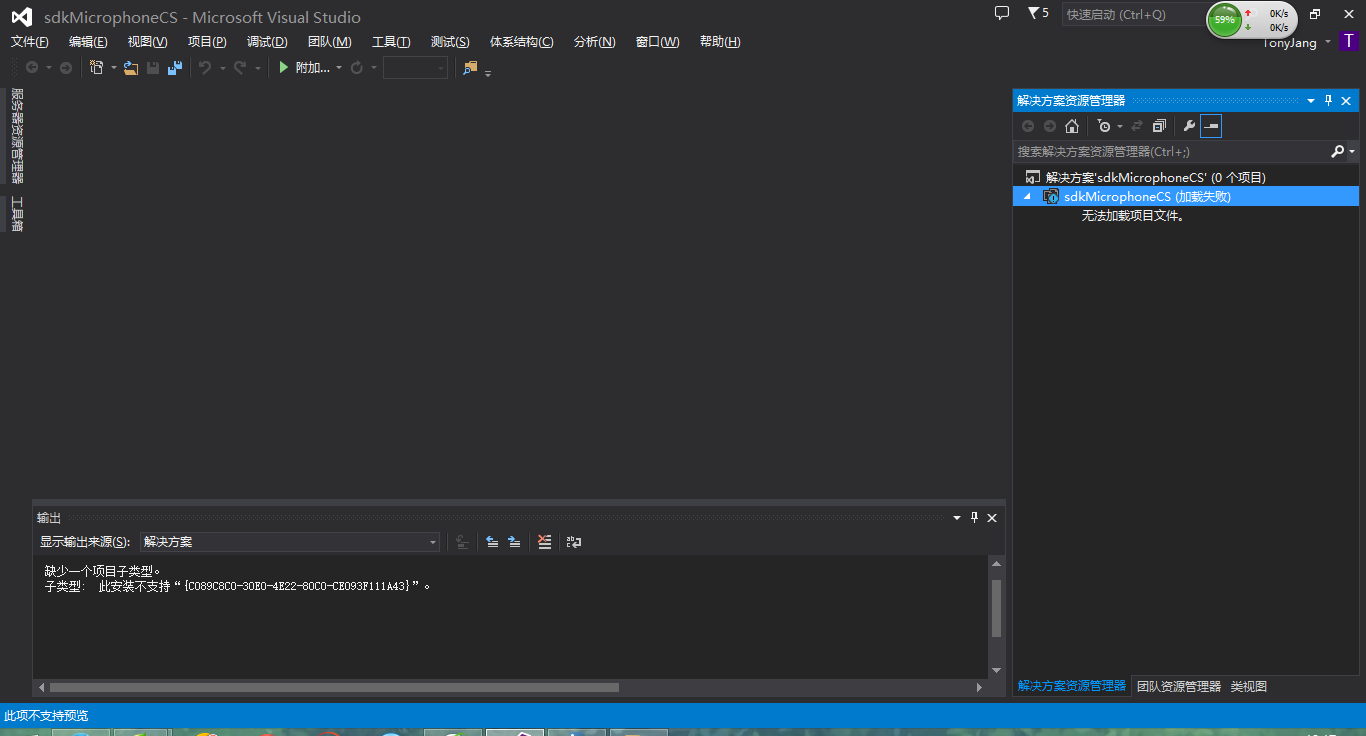This screenshot has width=1366, height=736.
Task: Click the Quick Launch (快速启动) search box
Action: 1135,15
